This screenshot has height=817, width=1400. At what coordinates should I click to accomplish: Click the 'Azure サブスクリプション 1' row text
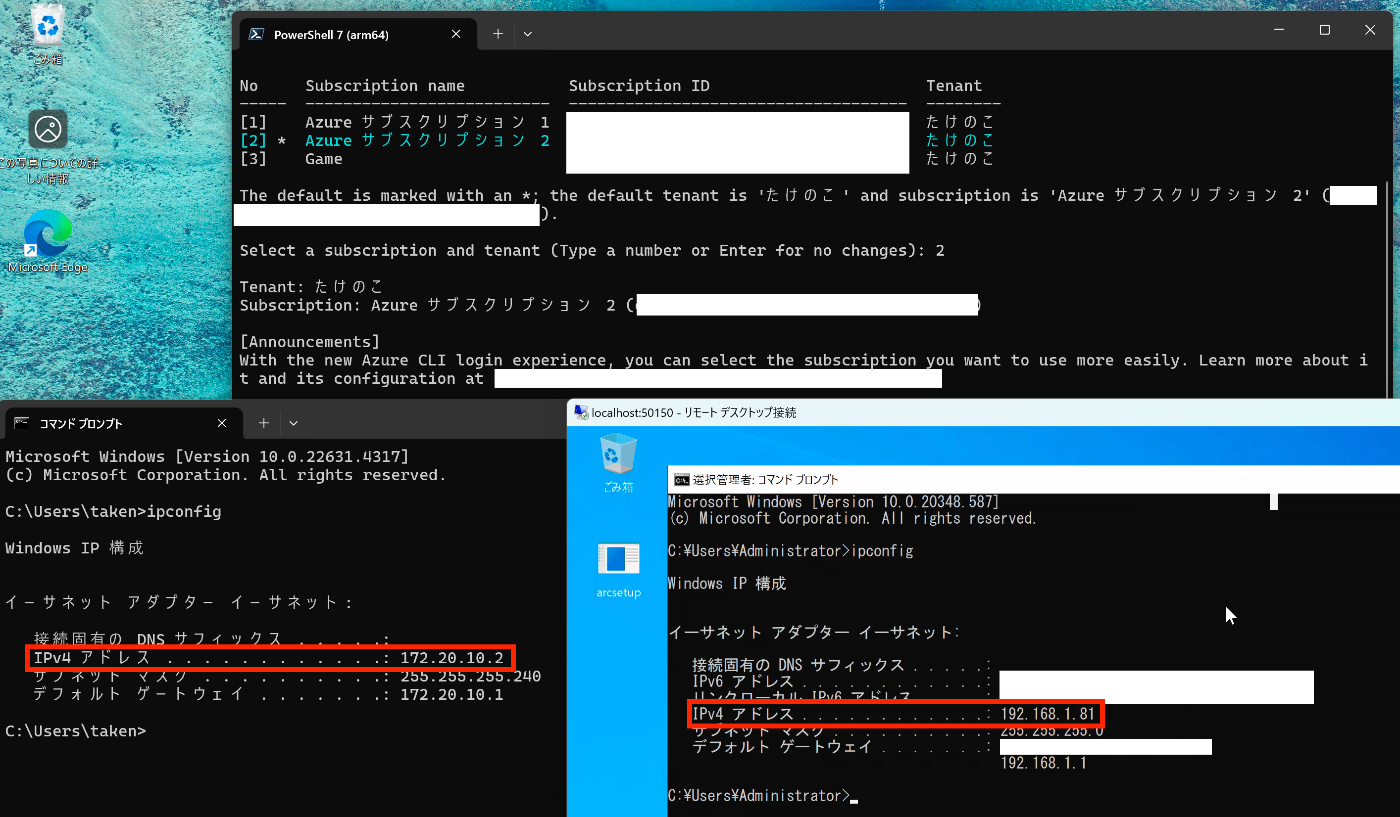click(428, 122)
